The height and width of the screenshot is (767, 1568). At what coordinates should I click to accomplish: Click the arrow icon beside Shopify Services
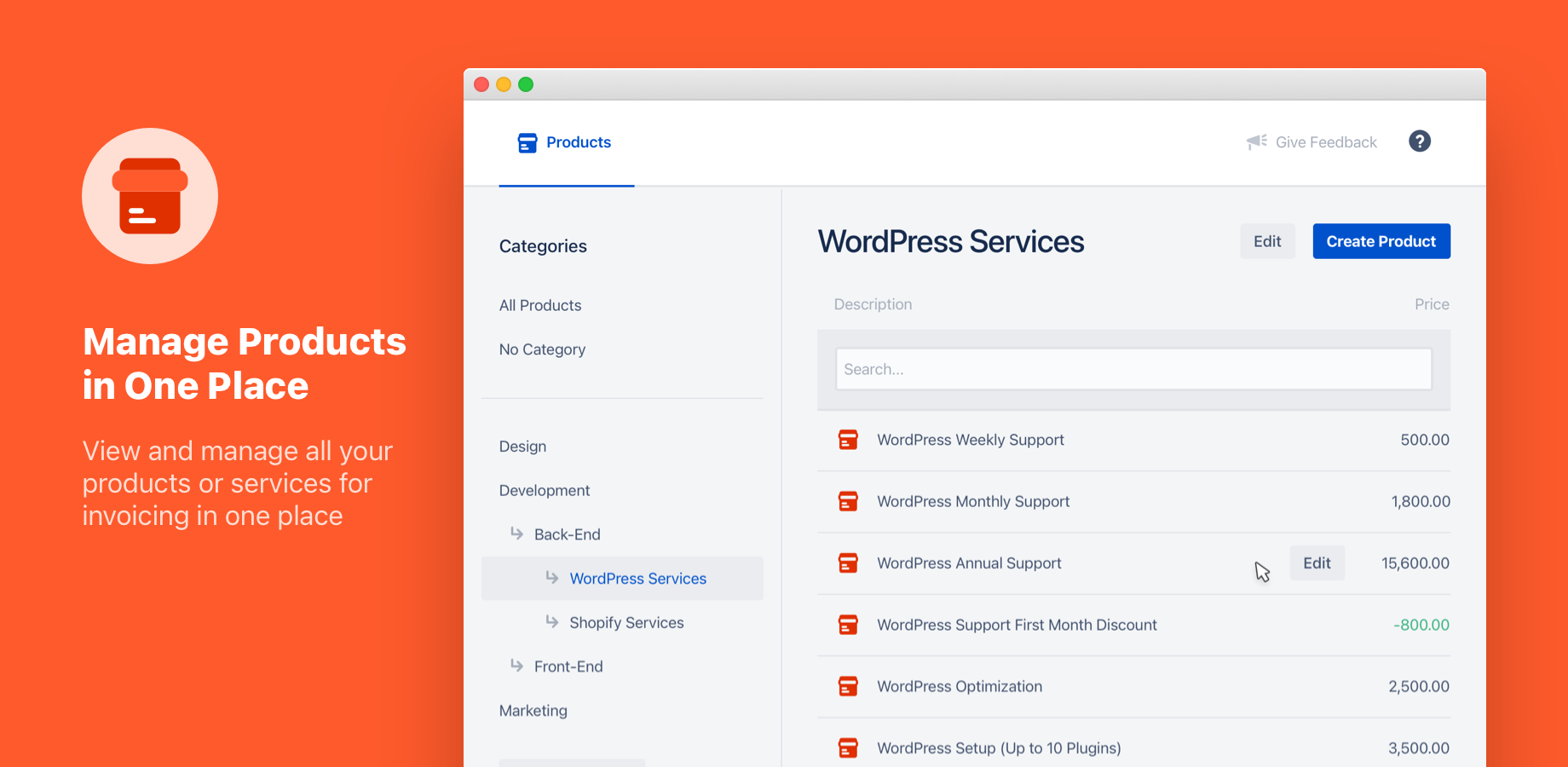coord(552,621)
